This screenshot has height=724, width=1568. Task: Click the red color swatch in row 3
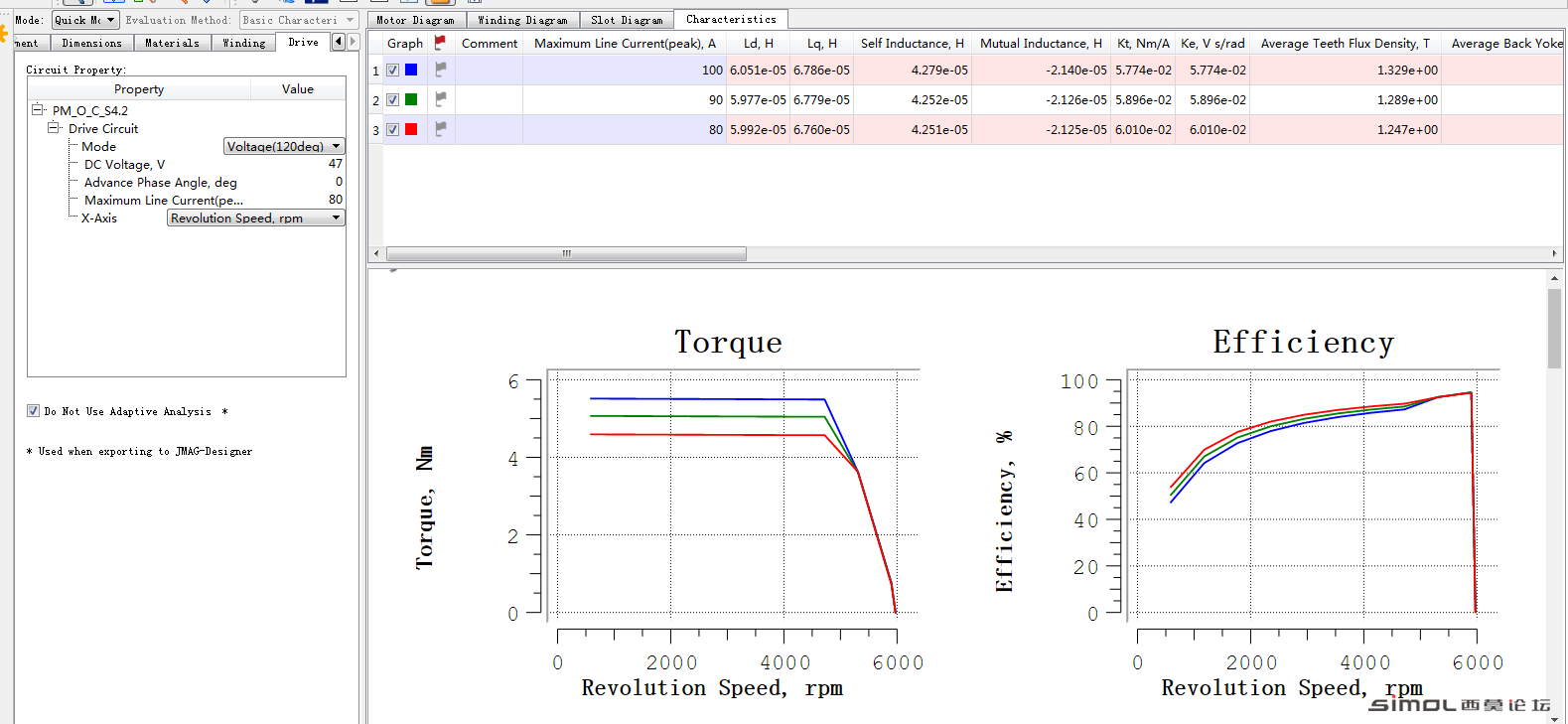pyautogui.click(x=411, y=129)
